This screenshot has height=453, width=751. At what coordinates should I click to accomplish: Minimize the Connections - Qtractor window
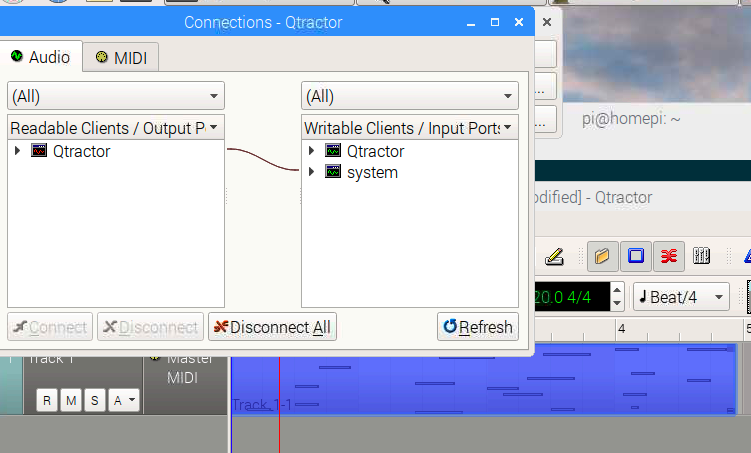[x=471, y=22]
